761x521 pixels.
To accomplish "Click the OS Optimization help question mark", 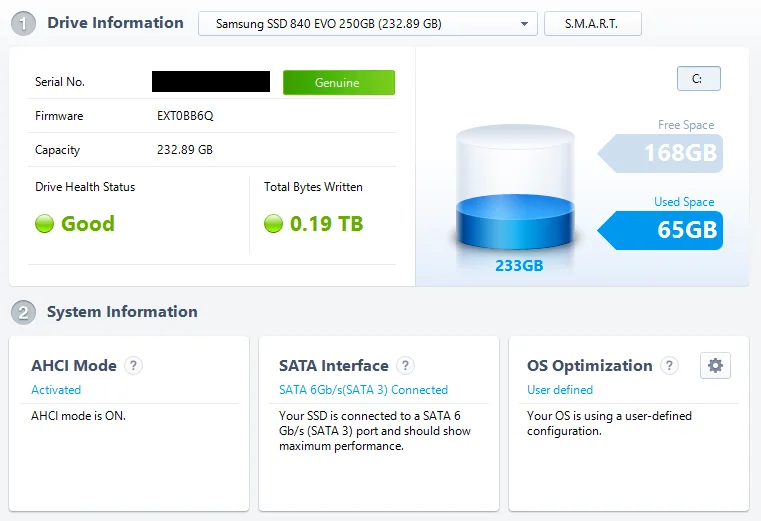I will [669, 365].
